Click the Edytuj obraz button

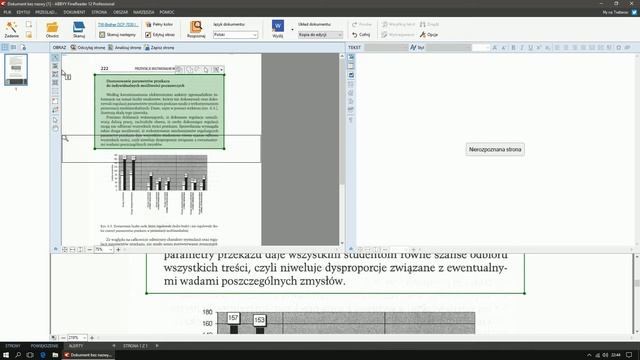tap(160, 35)
